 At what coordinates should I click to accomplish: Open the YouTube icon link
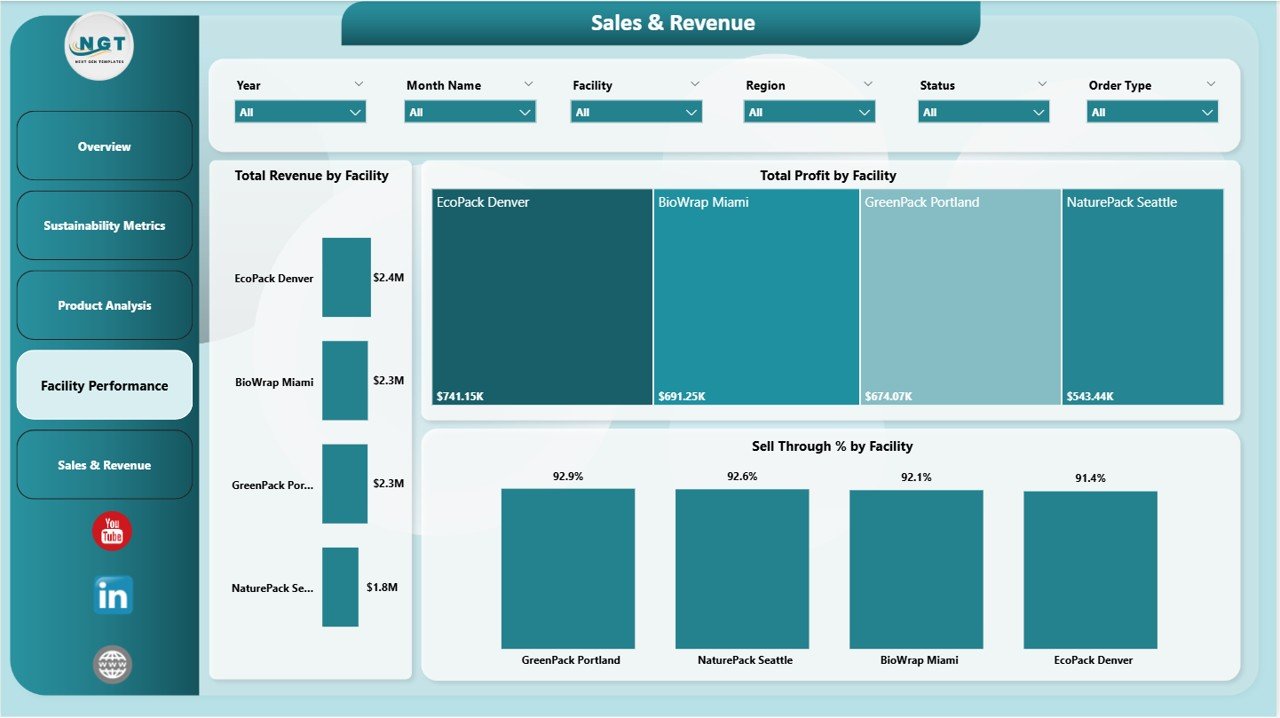[x=112, y=531]
